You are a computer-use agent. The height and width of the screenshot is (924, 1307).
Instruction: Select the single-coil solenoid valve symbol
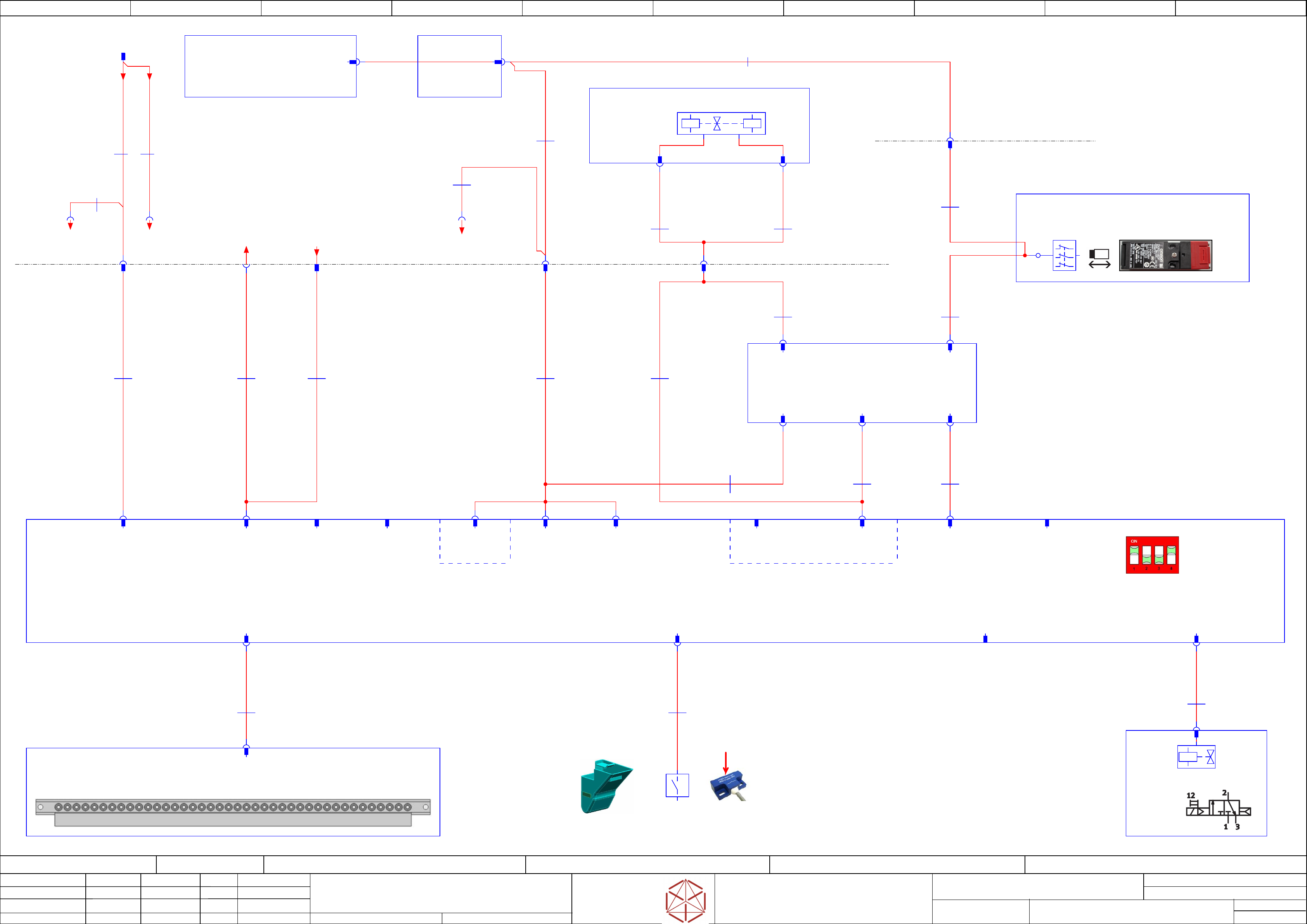[x=1196, y=757]
